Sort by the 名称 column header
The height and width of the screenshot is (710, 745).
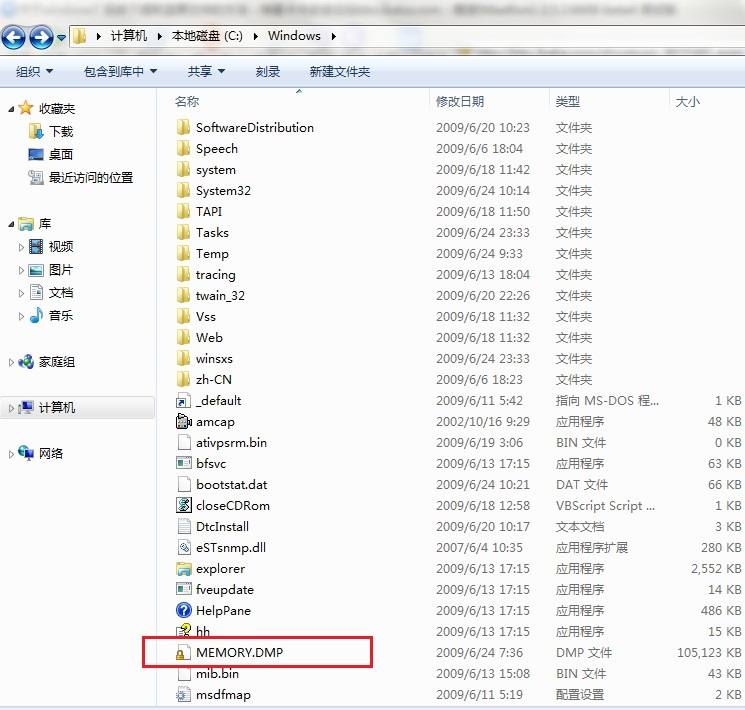187,101
